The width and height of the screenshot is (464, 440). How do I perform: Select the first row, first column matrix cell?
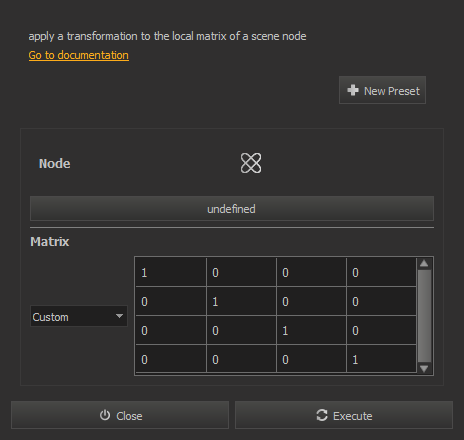click(171, 272)
